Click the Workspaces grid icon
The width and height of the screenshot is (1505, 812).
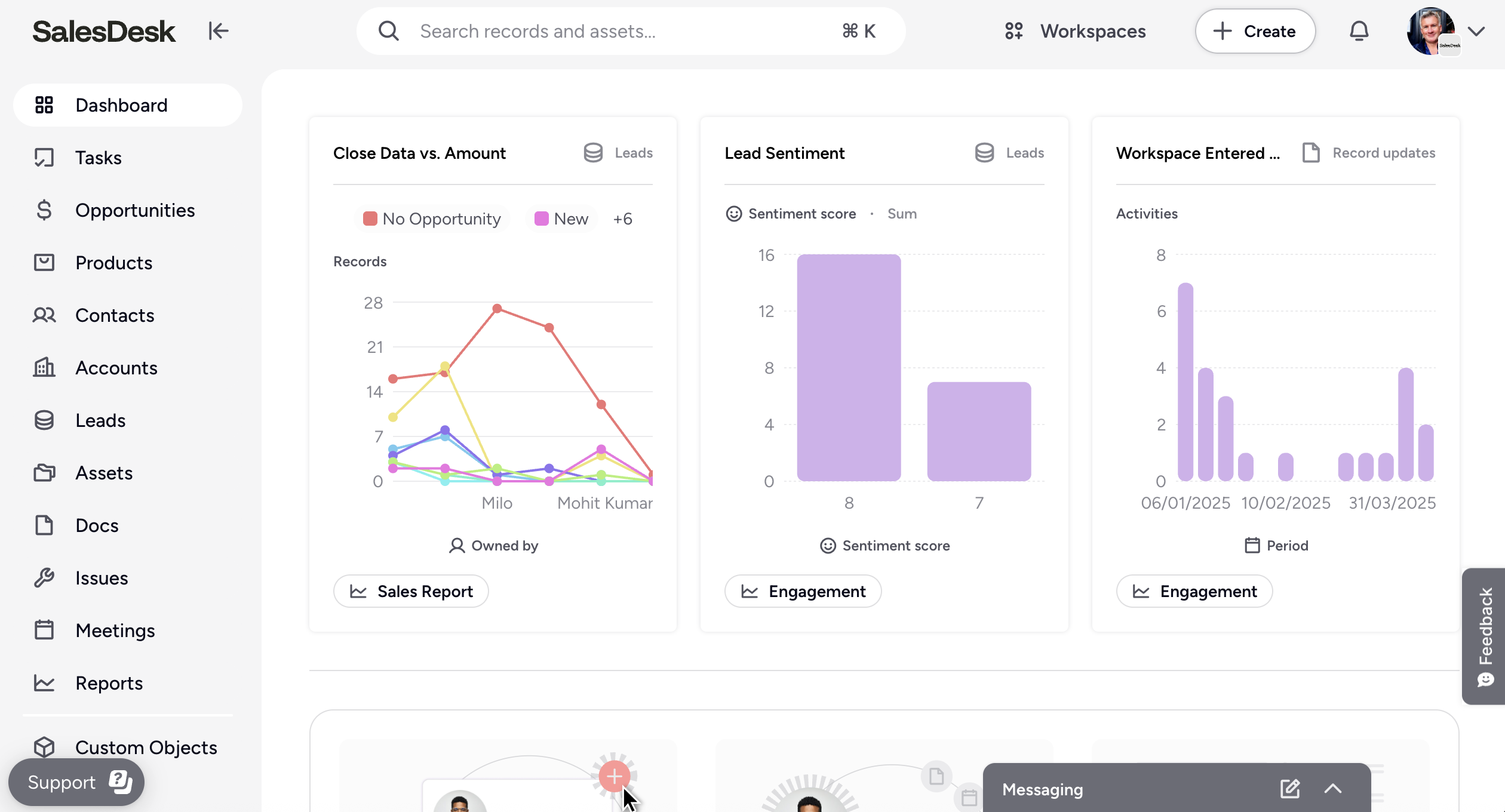(1013, 31)
